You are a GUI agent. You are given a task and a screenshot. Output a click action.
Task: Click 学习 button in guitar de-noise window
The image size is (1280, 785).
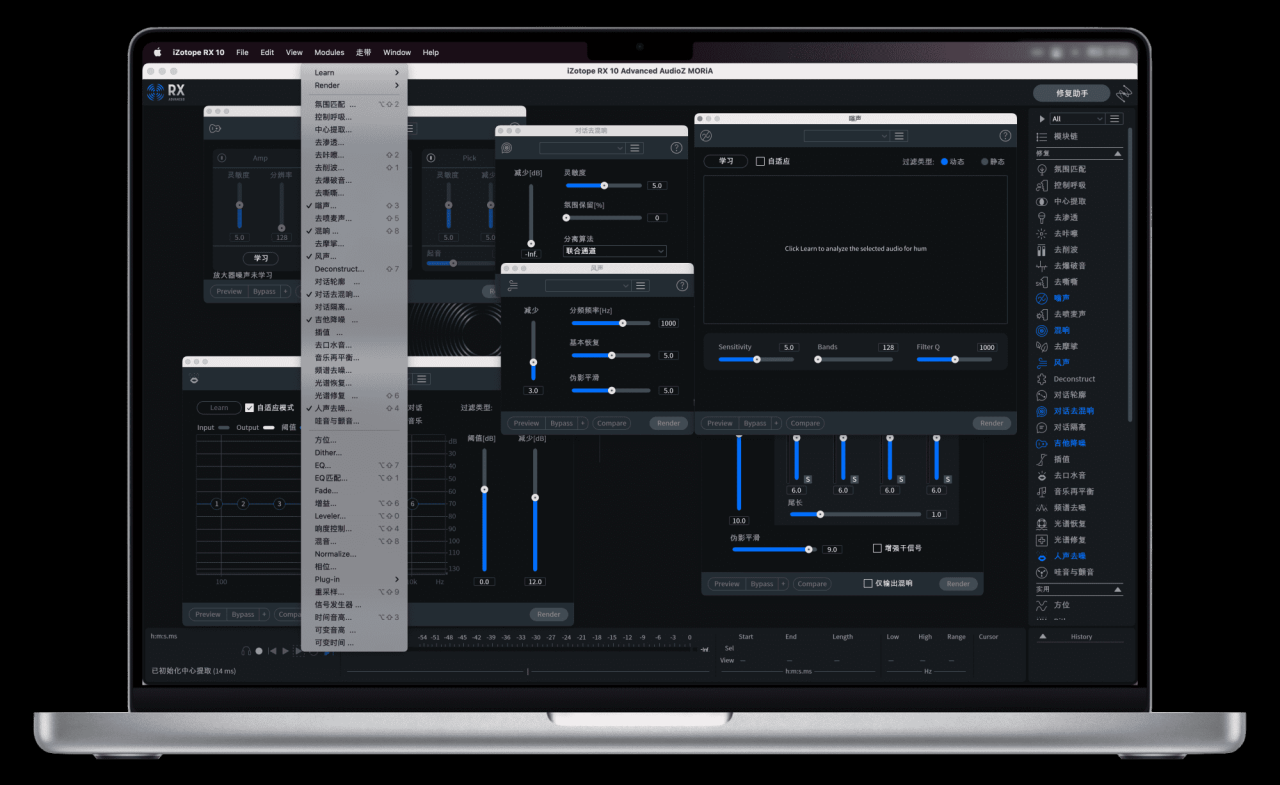(x=261, y=258)
